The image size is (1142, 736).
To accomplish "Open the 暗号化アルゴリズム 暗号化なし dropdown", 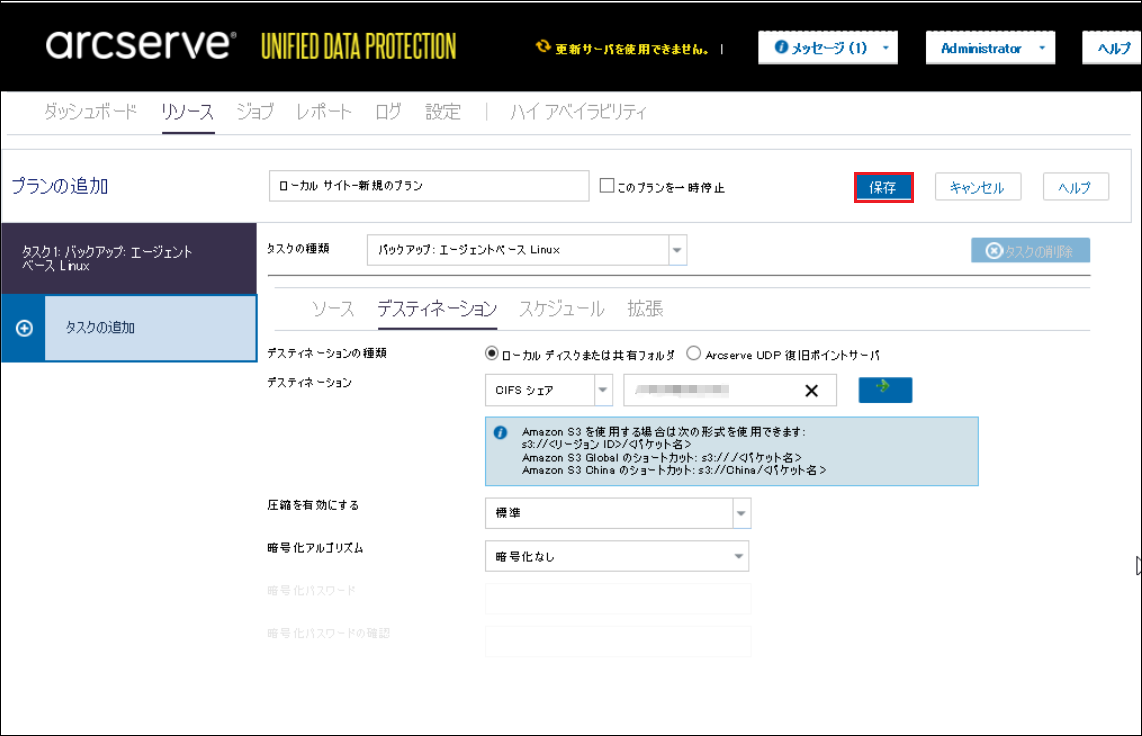I will click(x=617, y=556).
